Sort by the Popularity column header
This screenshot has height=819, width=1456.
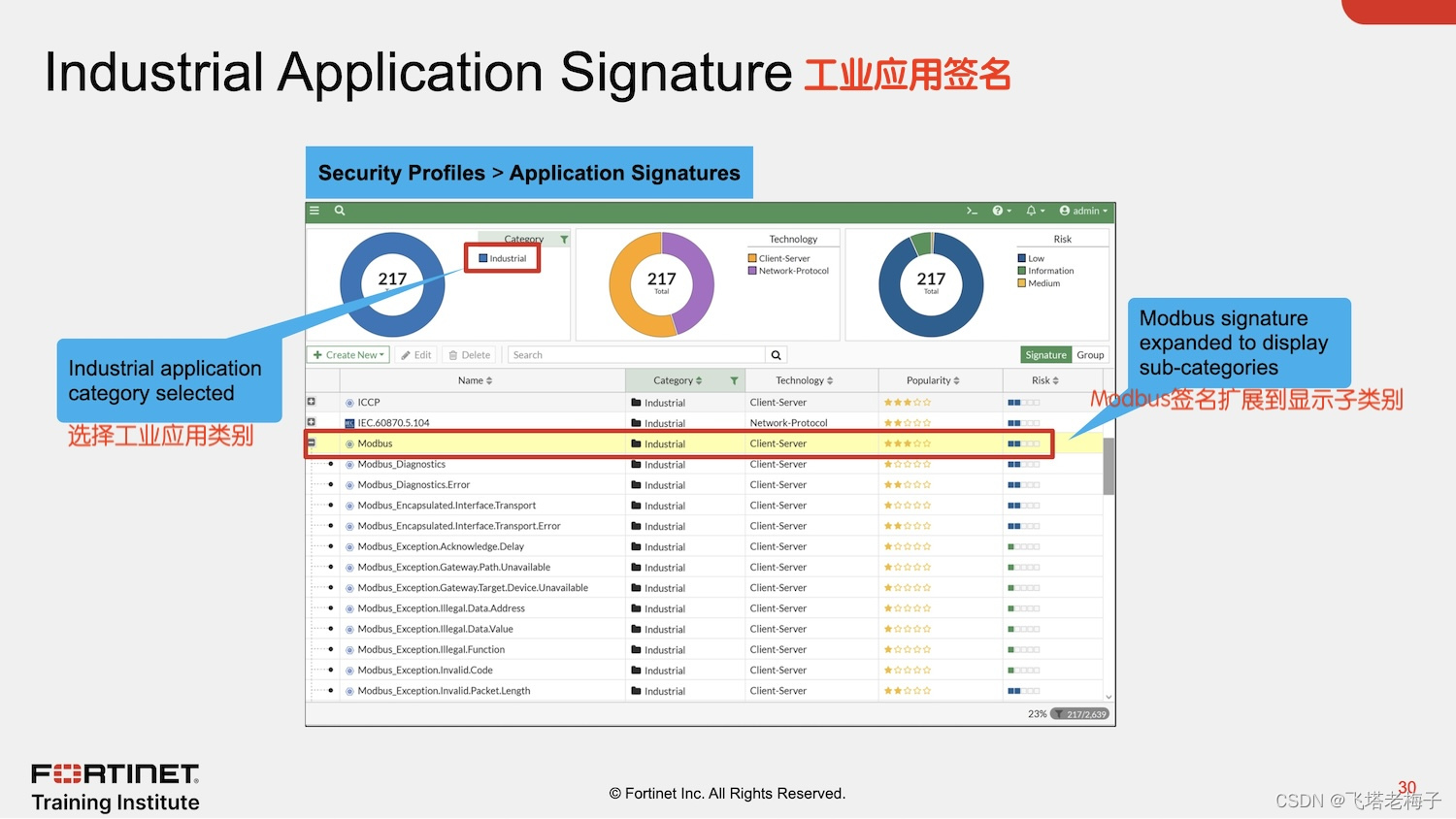tap(933, 380)
